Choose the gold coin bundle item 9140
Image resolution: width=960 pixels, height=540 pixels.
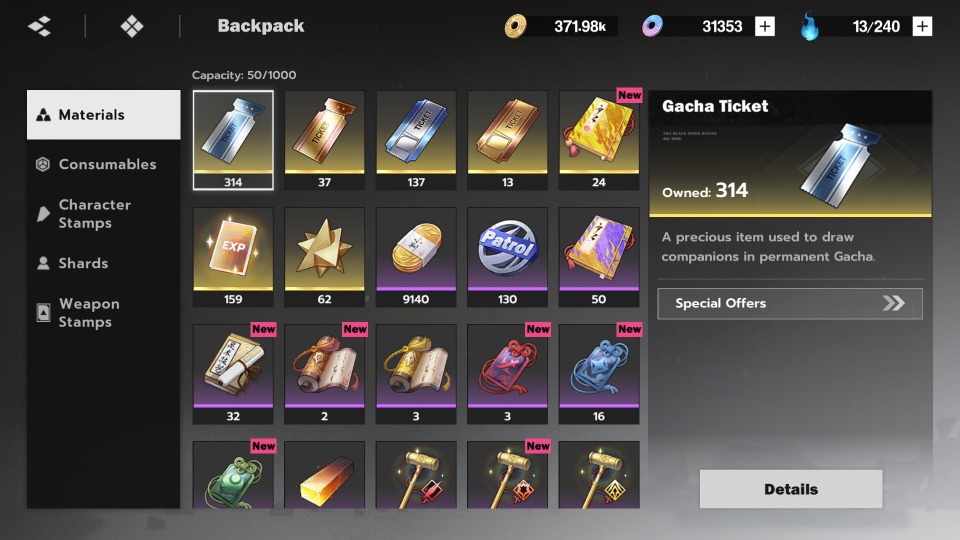pos(416,257)
